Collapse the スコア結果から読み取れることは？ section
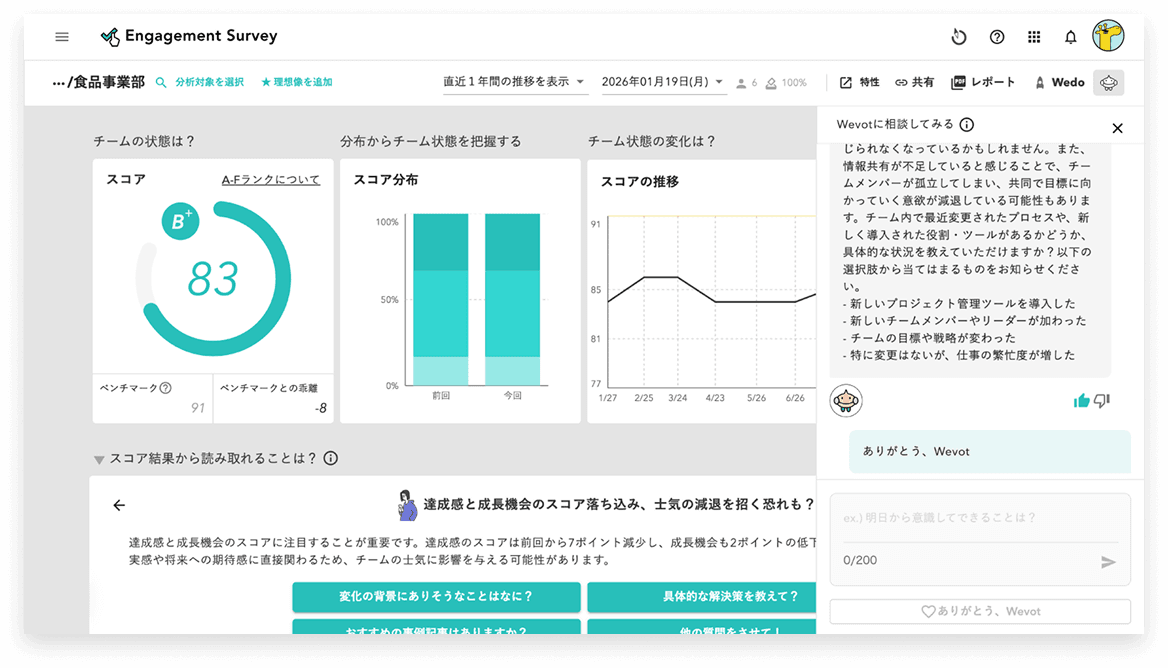 point(97,459)
